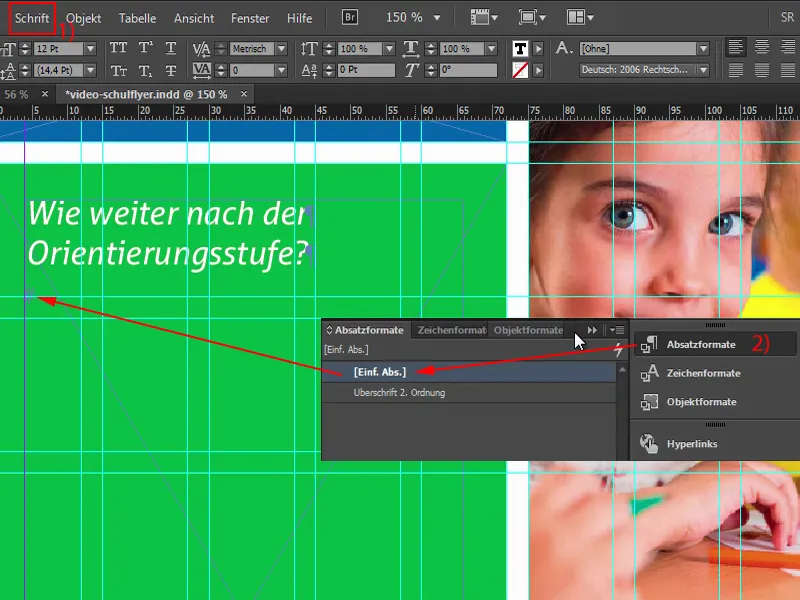Step the leading (14,4 Pt) value

24,70
